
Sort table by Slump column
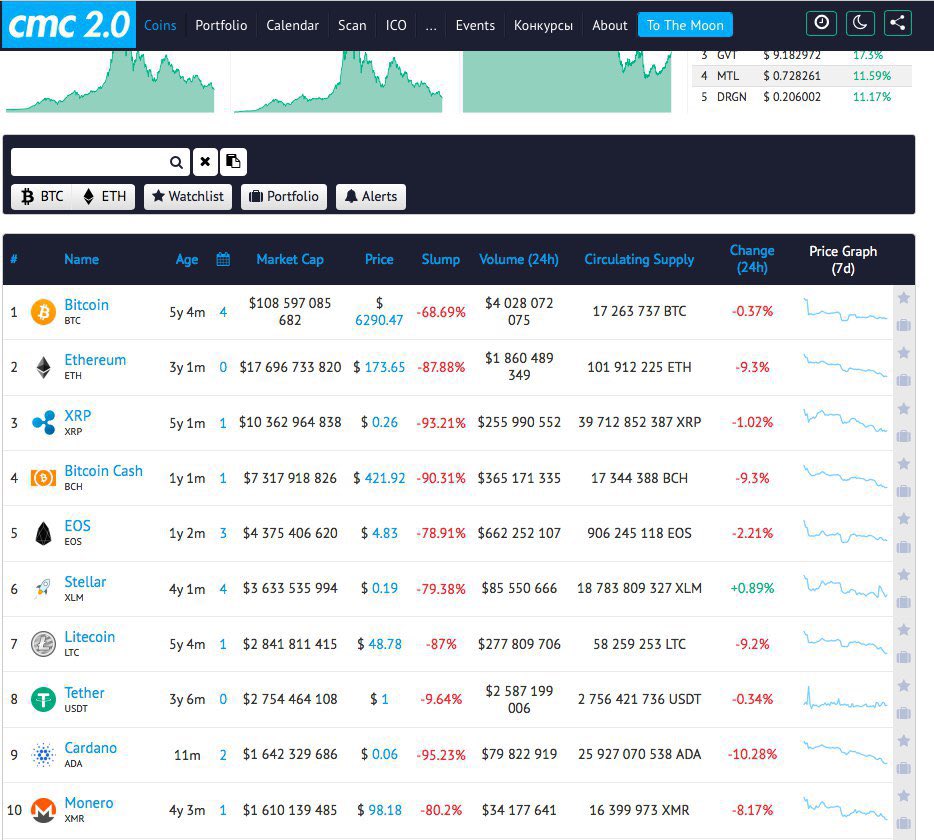[441, 259]
